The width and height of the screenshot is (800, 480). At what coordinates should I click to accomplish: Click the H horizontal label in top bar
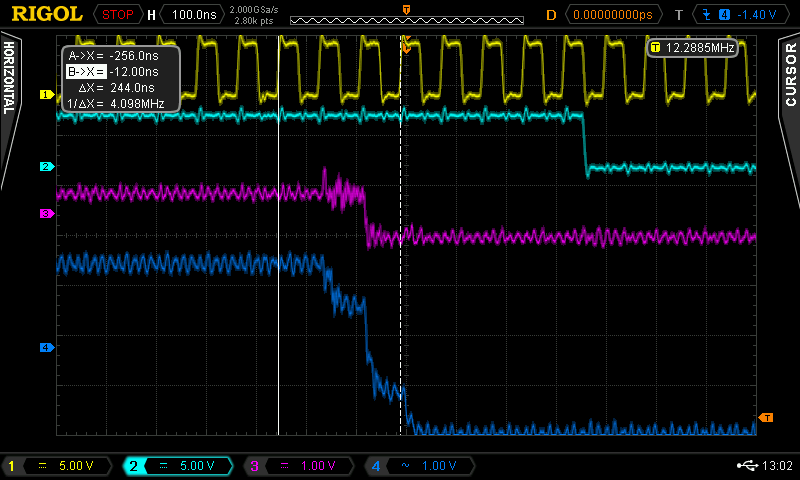(152, 15)
